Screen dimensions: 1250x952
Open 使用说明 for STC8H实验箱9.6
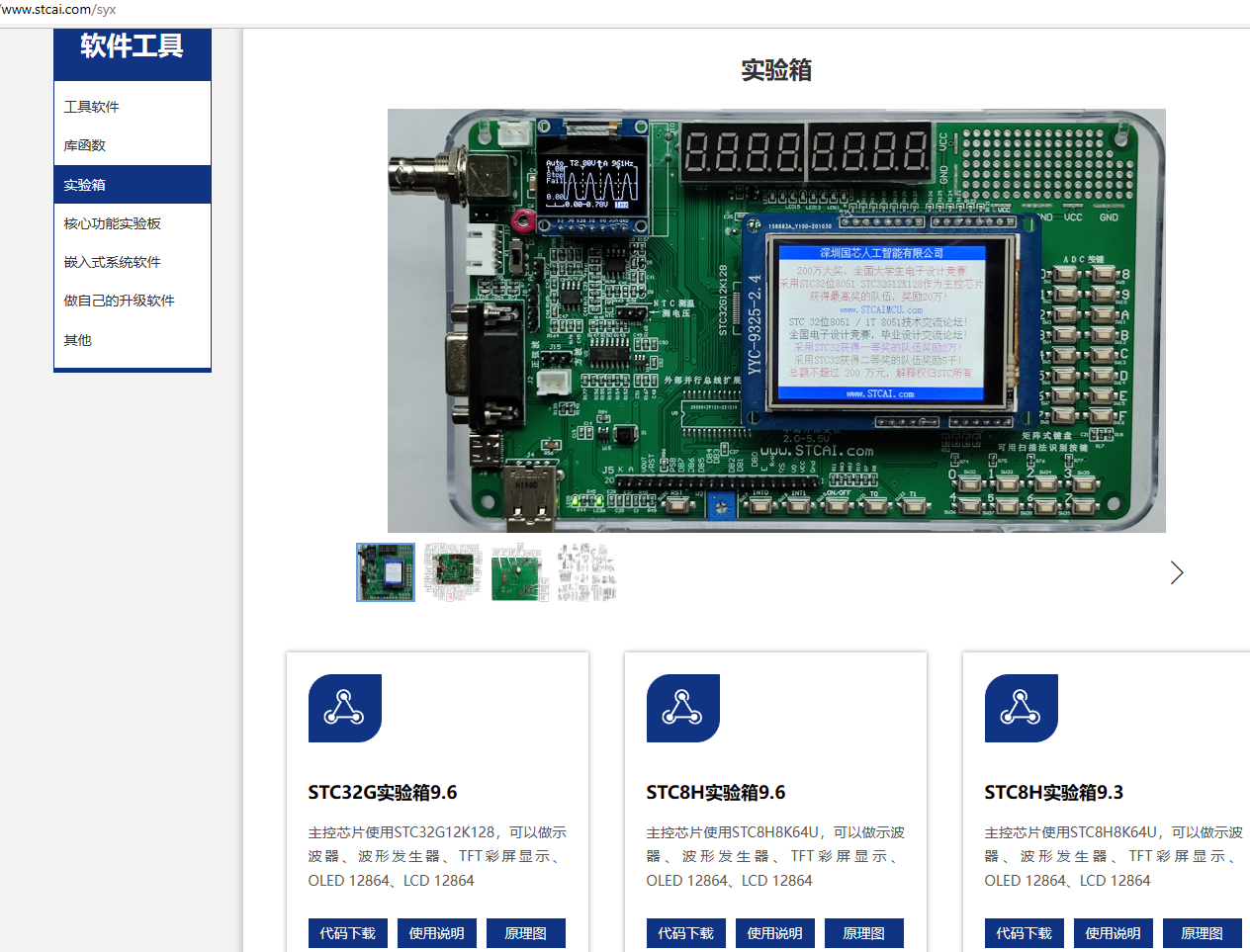775,933
